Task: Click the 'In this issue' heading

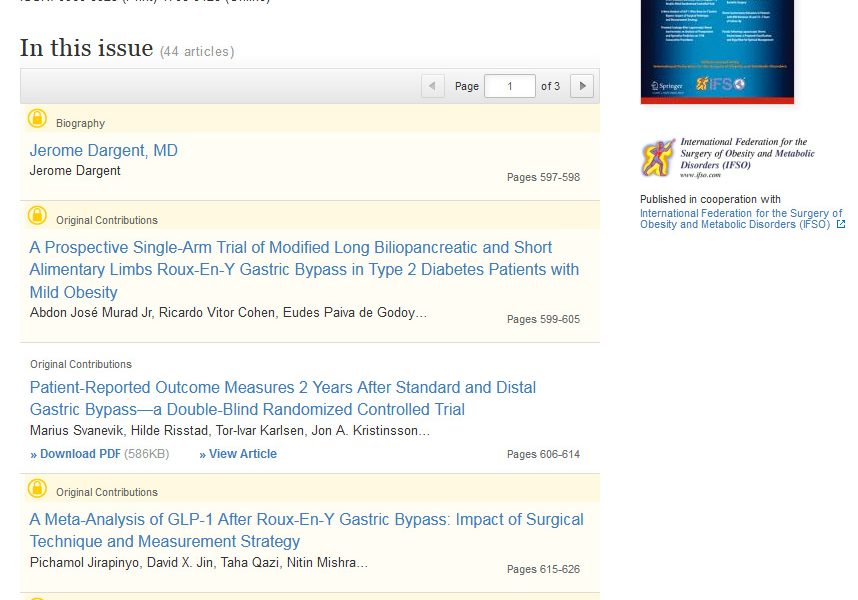Action: pyautogui.click(x=86, y=48)
